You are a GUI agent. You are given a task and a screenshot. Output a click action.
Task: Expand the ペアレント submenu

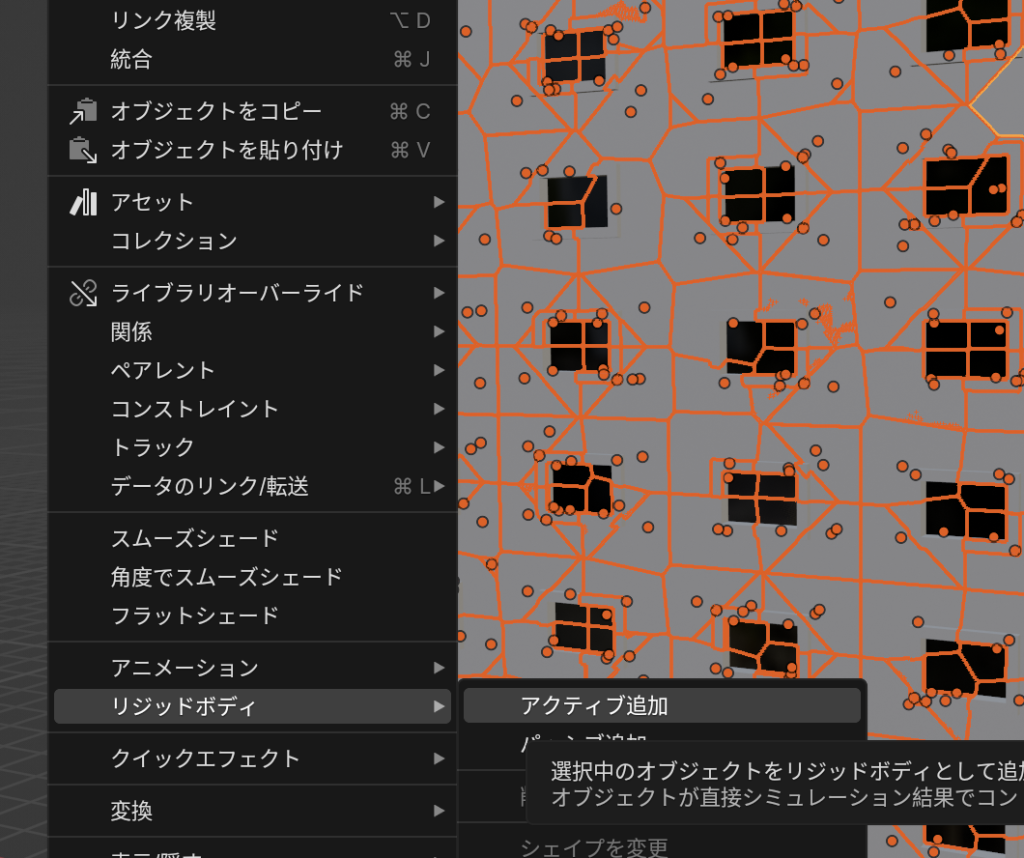(x=163, y=370)
